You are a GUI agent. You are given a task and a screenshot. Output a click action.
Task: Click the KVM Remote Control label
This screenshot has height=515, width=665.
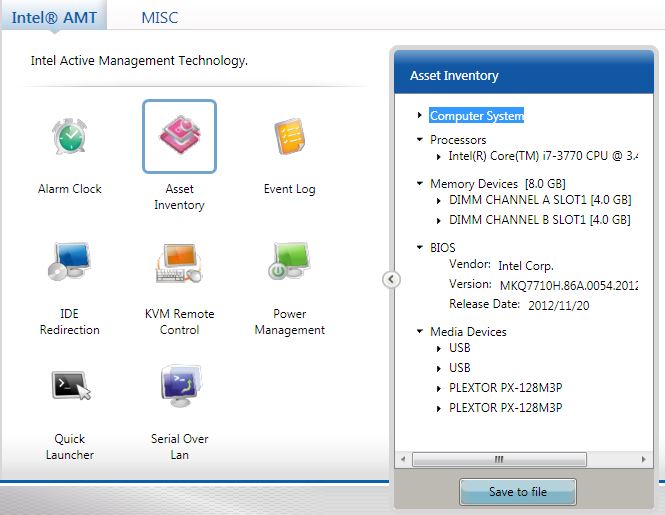(x=179, y=322)
